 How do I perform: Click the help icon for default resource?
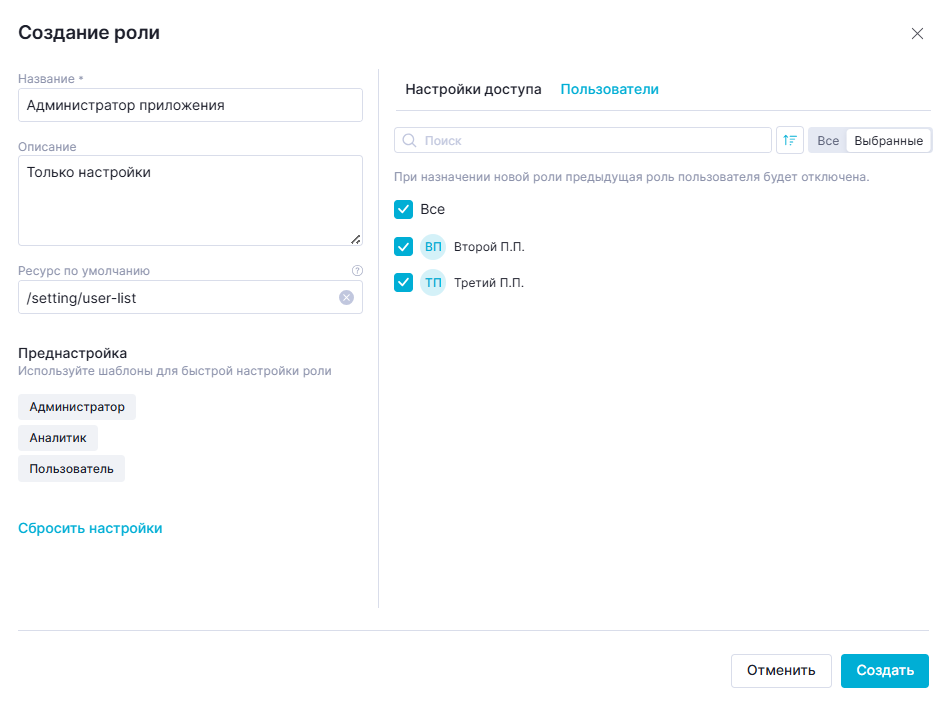(357, 270)
